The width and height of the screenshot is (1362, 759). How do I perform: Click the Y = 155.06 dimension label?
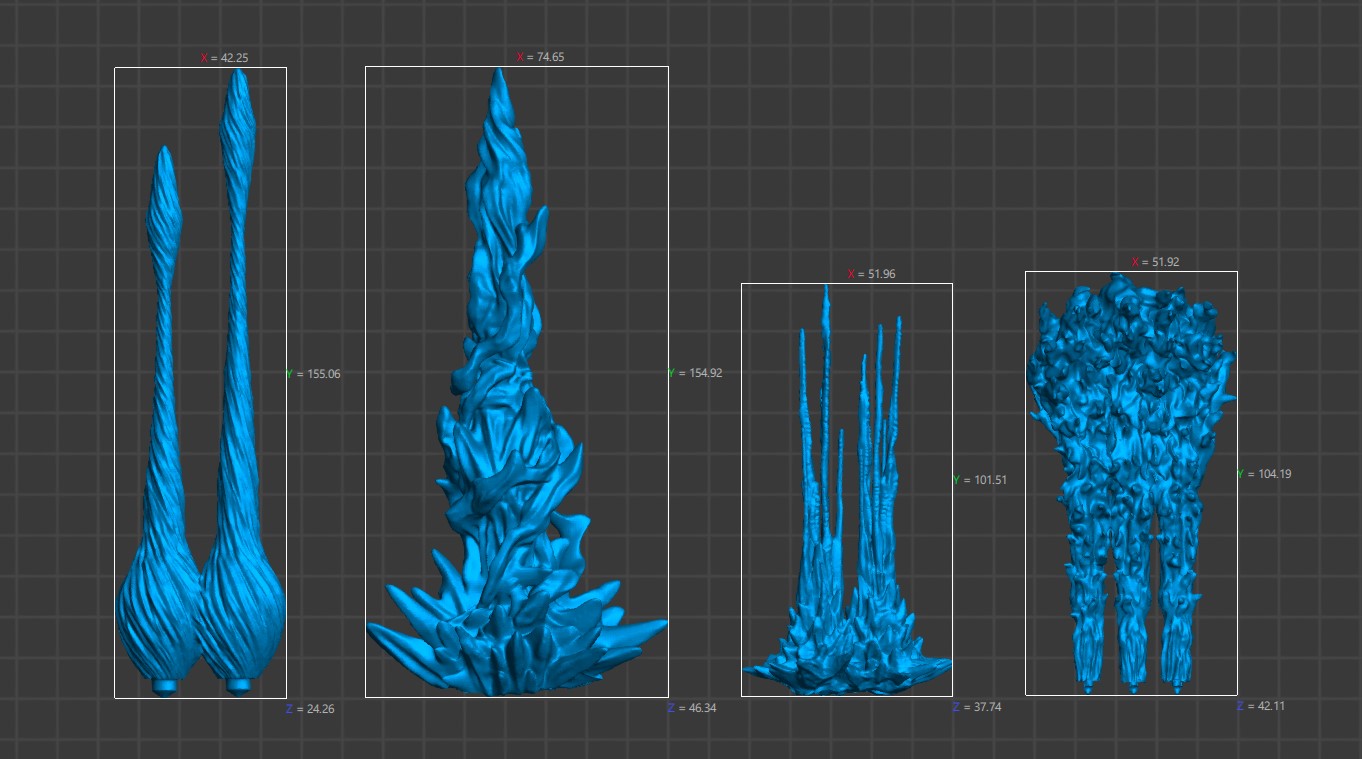point(313,374)
